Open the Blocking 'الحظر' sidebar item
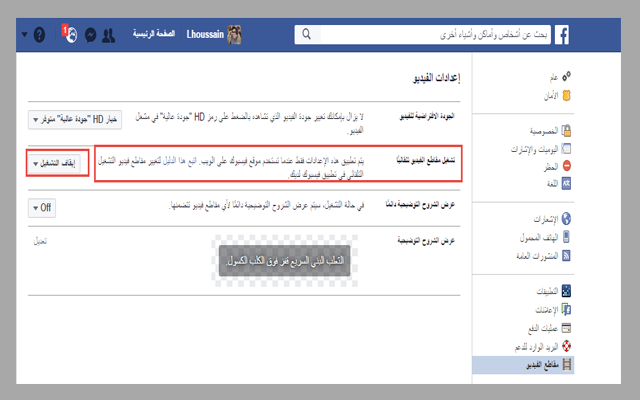Image resolution: width=640 pixels, height=400 pixels. pyautogui.click(x=549, y=165)
